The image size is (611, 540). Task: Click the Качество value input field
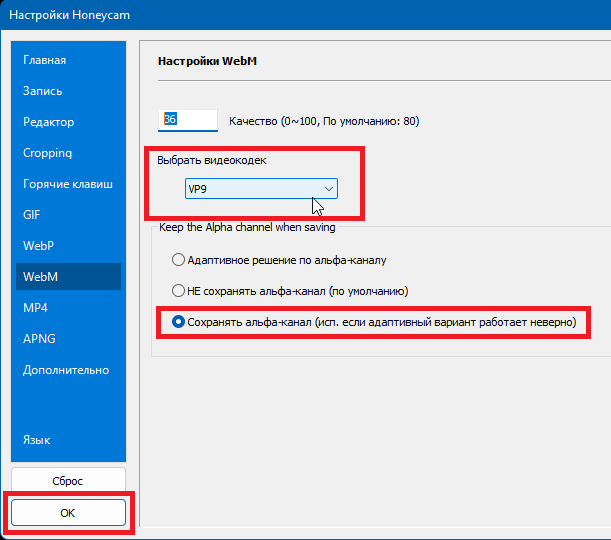[188, 120]
